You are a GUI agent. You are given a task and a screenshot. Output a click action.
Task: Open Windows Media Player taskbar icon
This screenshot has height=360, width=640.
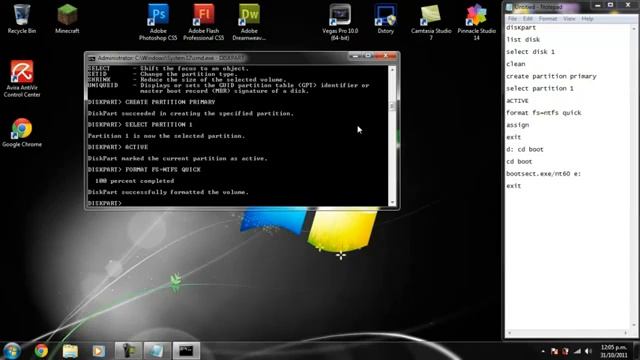[98, 351]
